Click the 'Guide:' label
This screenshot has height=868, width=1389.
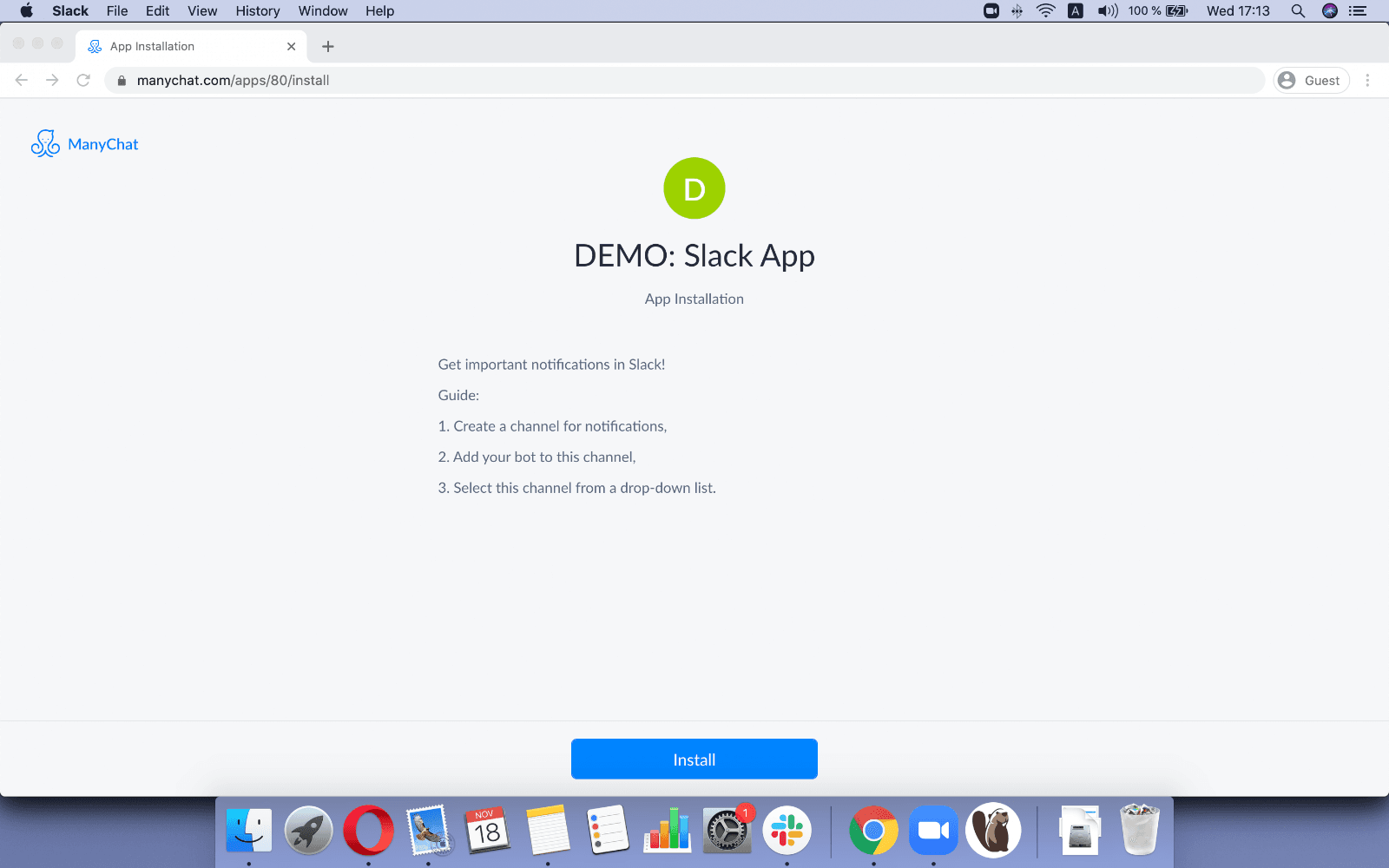pyautogui.click(x=458, y=395)
